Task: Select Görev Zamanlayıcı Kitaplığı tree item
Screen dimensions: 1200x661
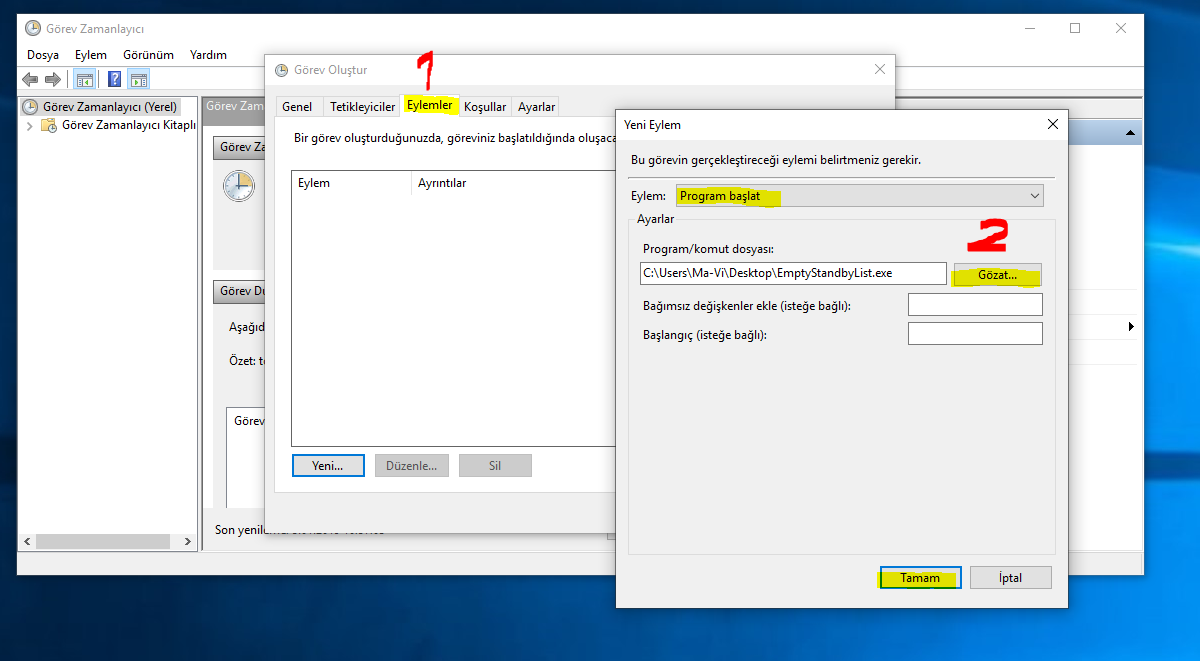Action: tap(128, 125)
